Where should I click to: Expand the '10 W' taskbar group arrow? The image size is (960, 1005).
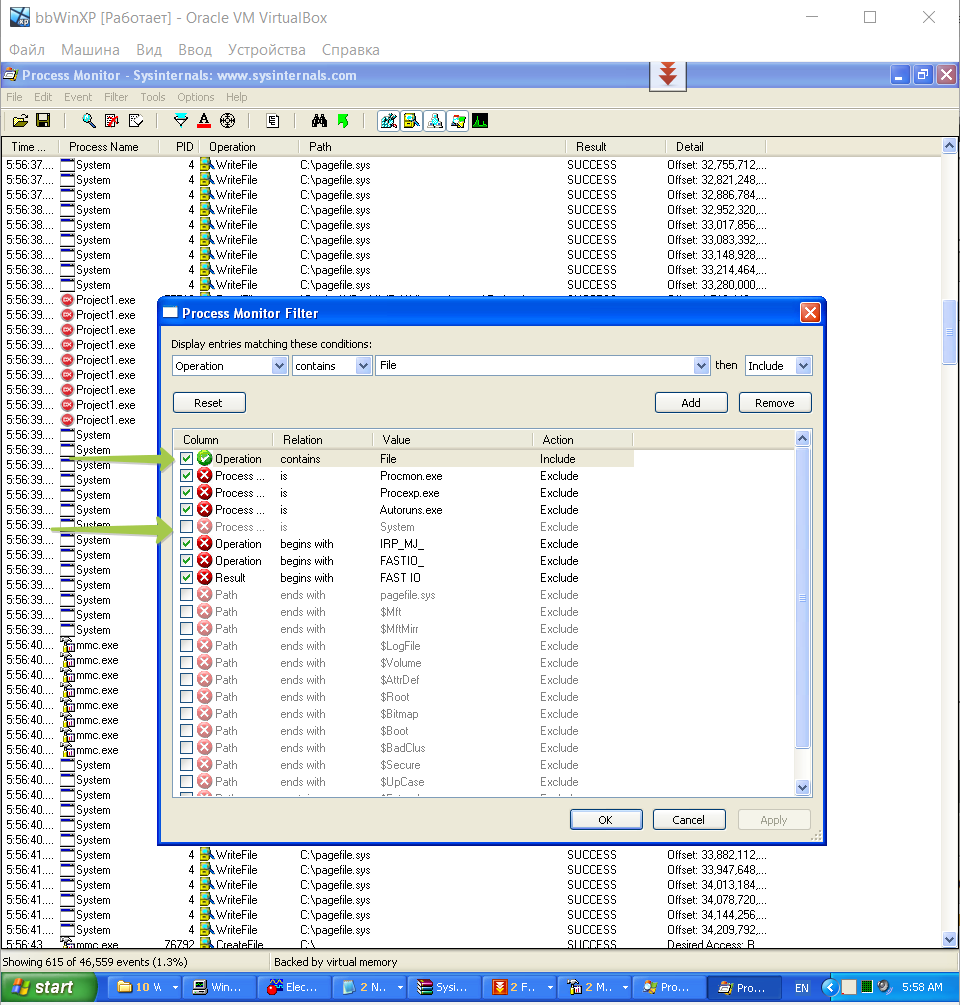(x=174, y=987)
